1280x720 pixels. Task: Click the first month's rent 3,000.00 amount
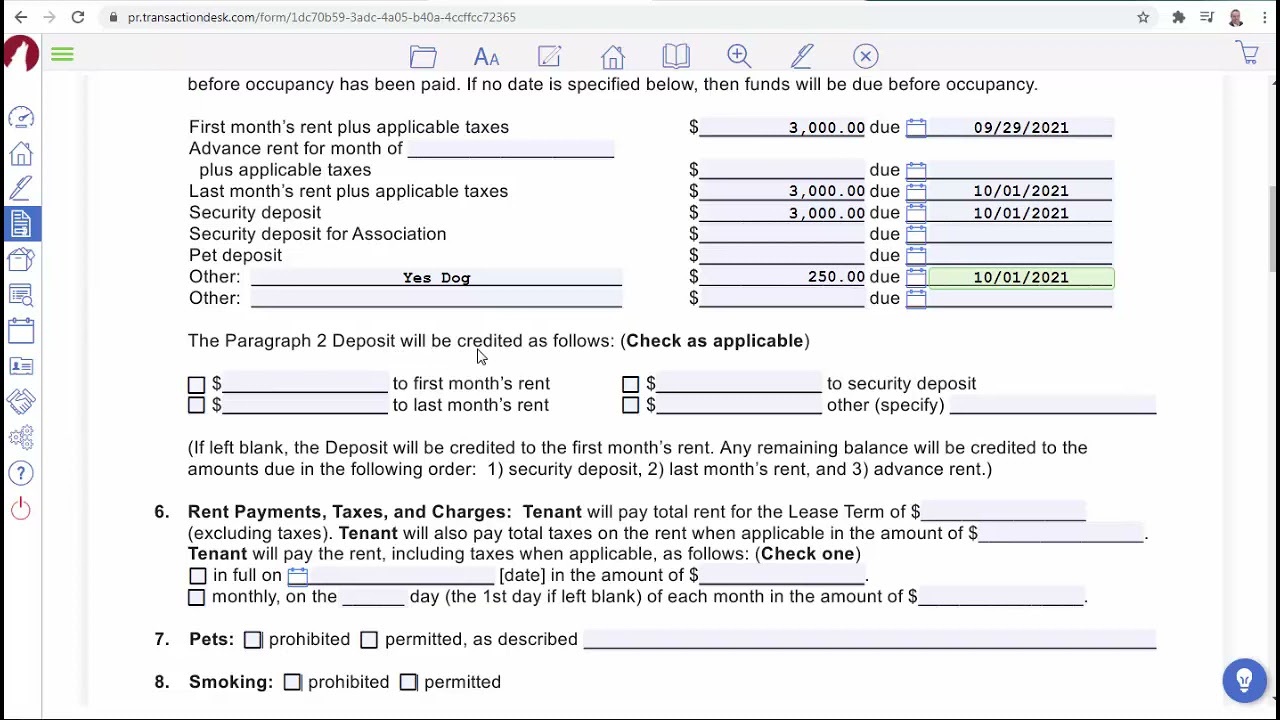click(x=782, y=128)
